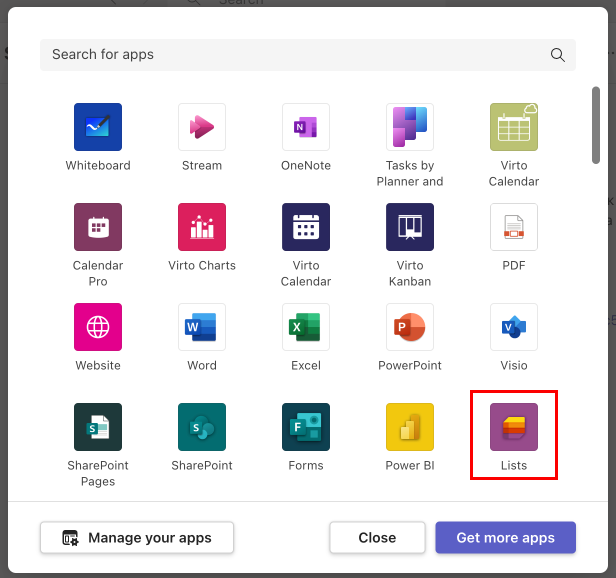Click Get more apps button
Viewport: 616px width, 578px height.
coord(506,538)
